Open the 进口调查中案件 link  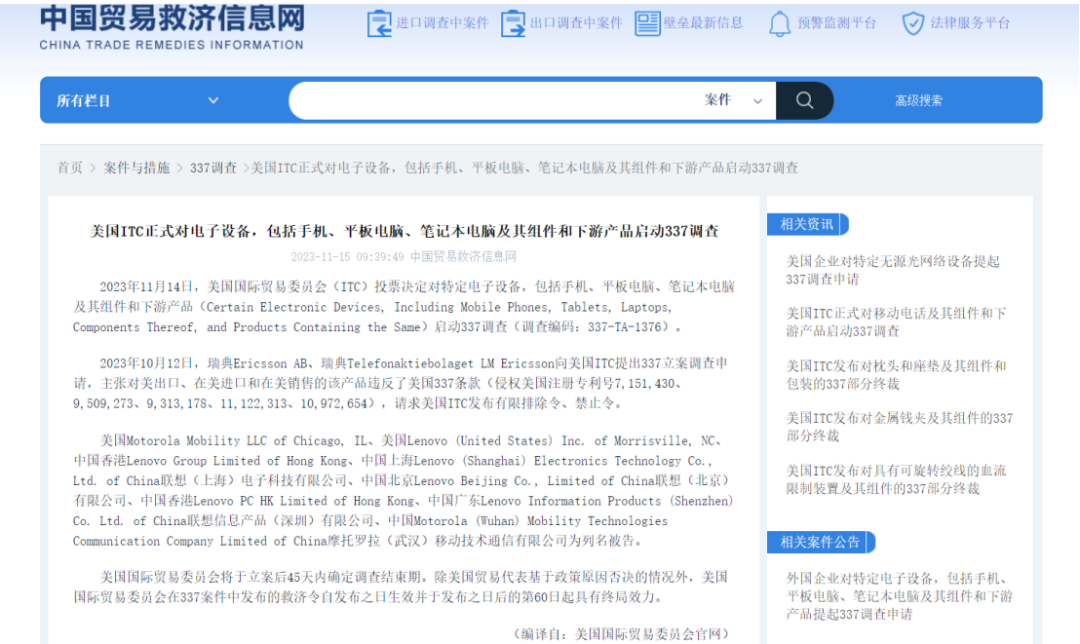[442, 23]
